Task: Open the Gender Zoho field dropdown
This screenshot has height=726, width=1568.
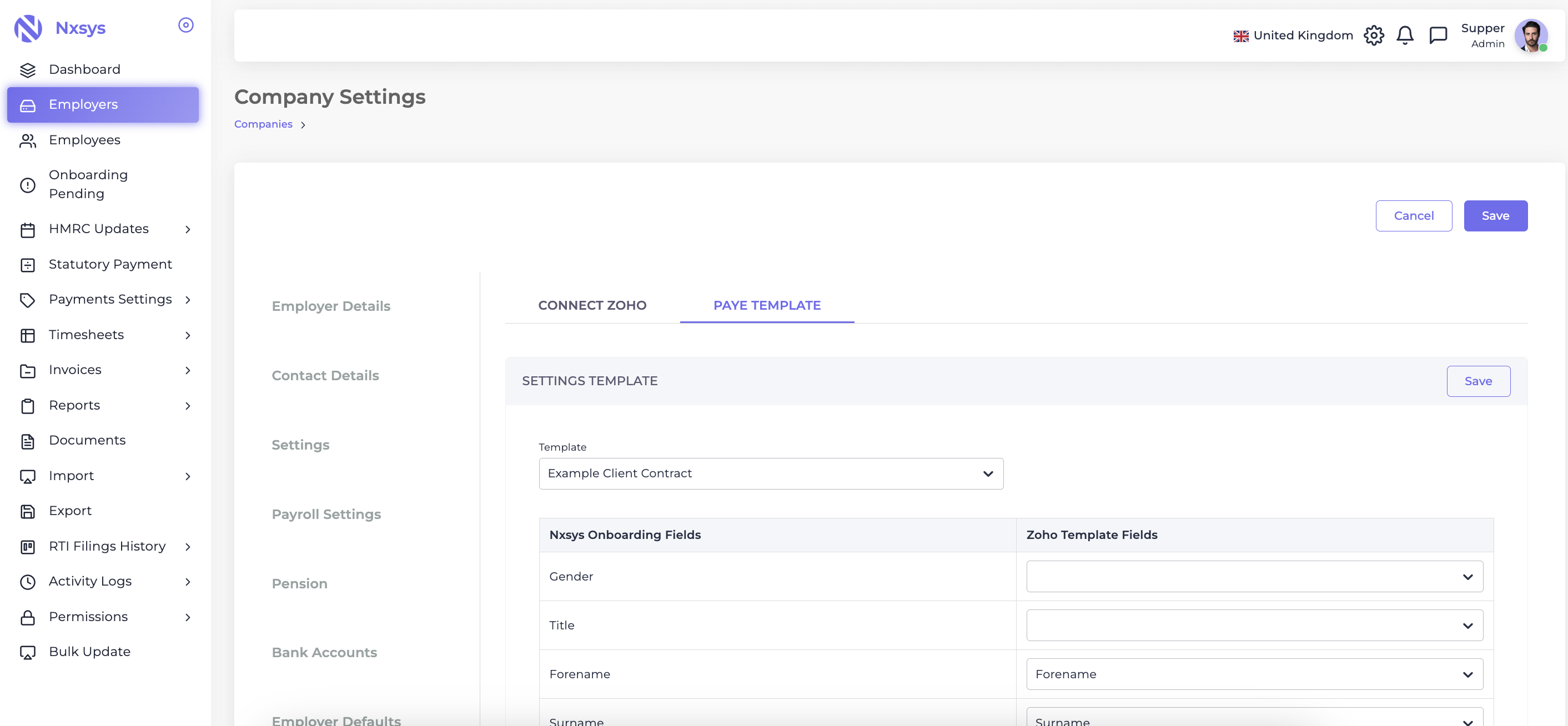Action: [x=1254, y=576]
